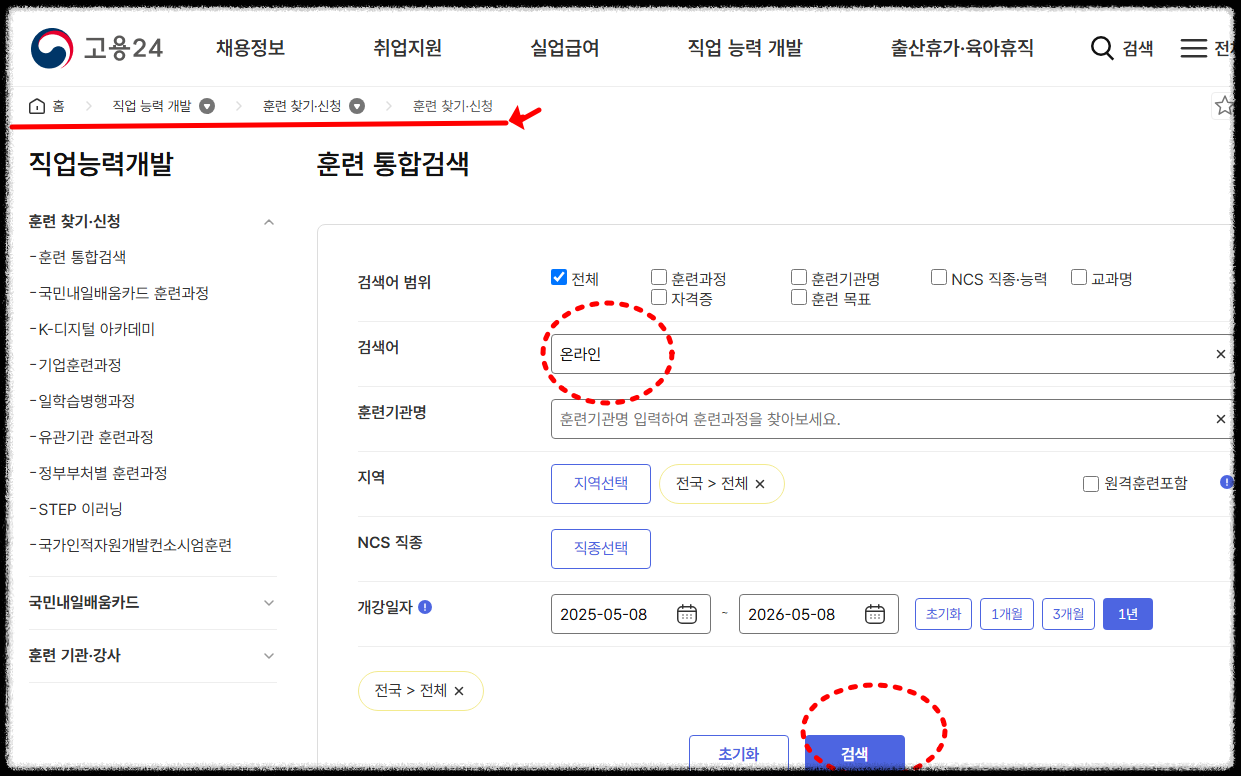Enable the 훈련과정 checkbox
The image size is (1241, 776).
[658, 276]
